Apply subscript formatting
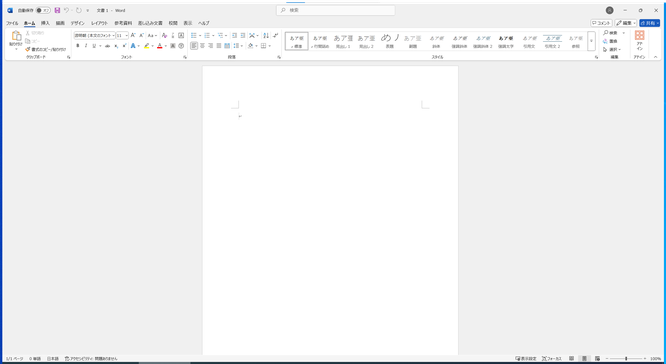 coord(116,46)
